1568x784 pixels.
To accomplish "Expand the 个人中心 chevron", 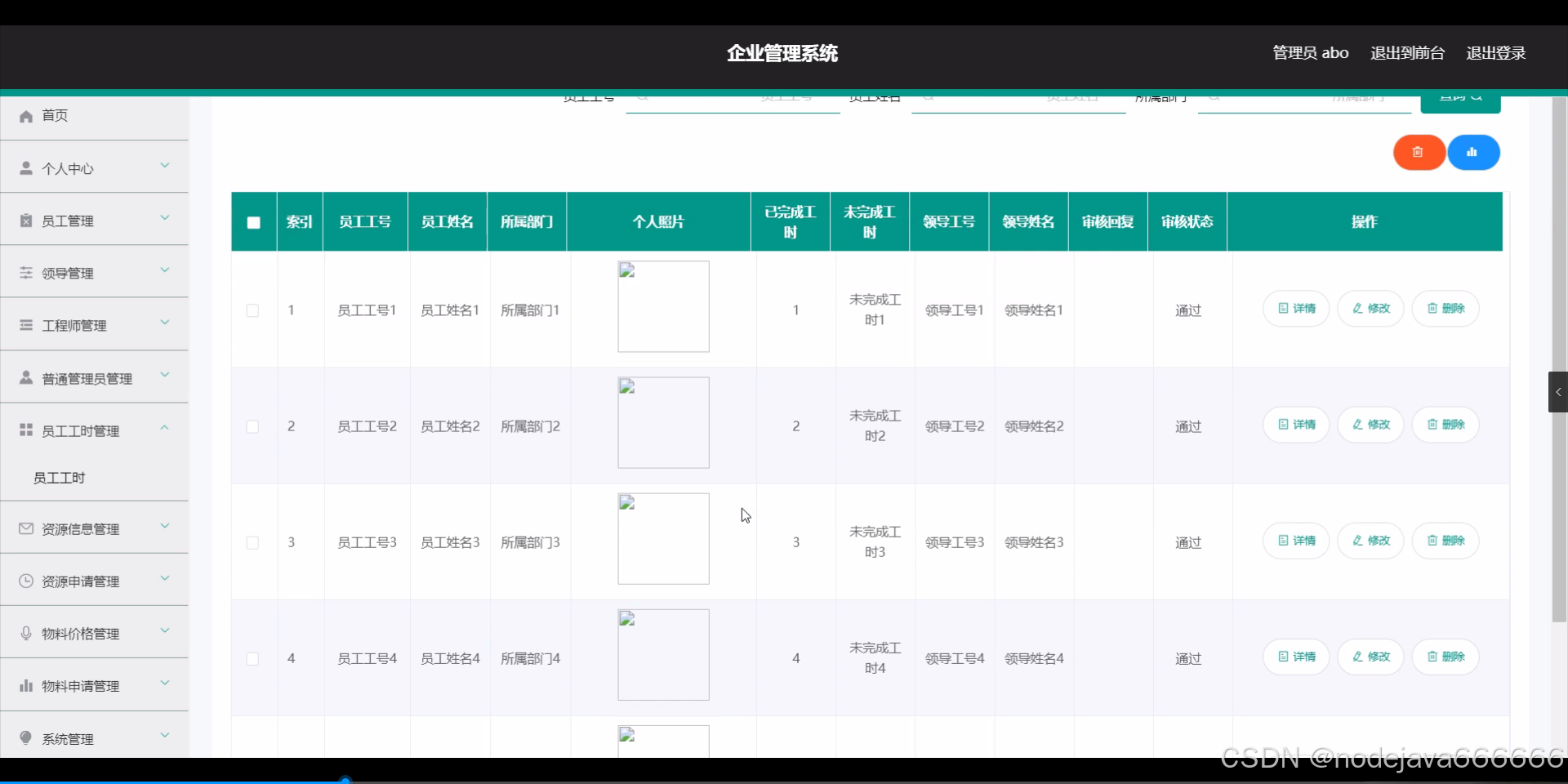I will [165, 166].
